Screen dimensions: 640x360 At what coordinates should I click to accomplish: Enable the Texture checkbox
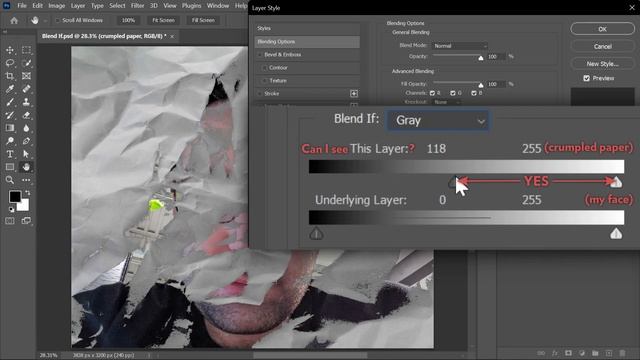pyautogui.click(x=264, y=81)
